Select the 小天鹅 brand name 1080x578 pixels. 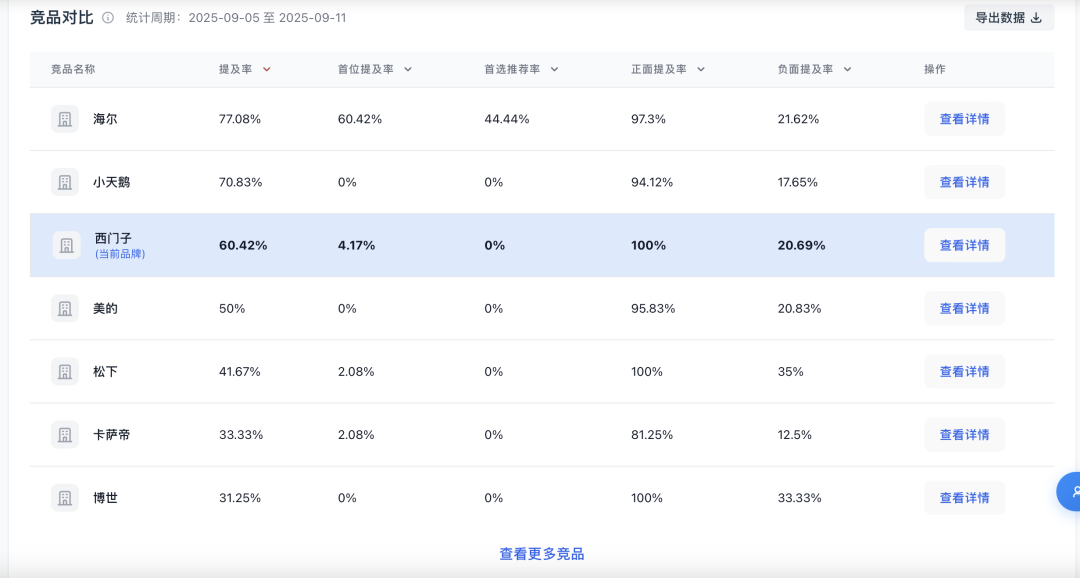point(112,183)
